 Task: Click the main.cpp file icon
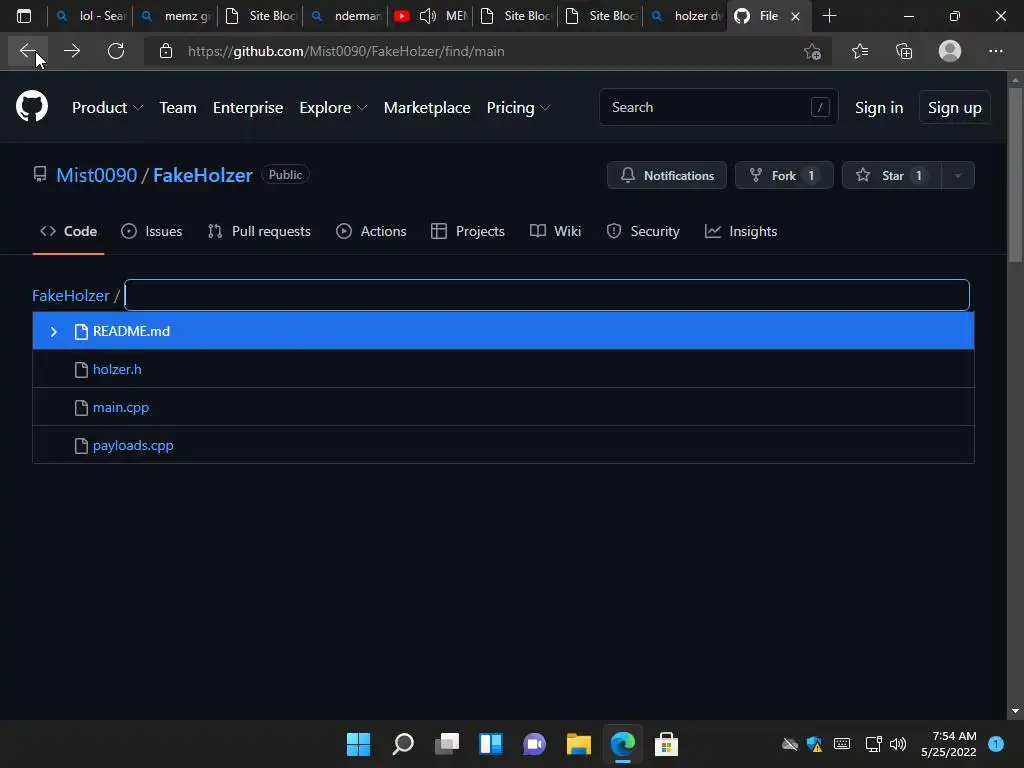81,408
